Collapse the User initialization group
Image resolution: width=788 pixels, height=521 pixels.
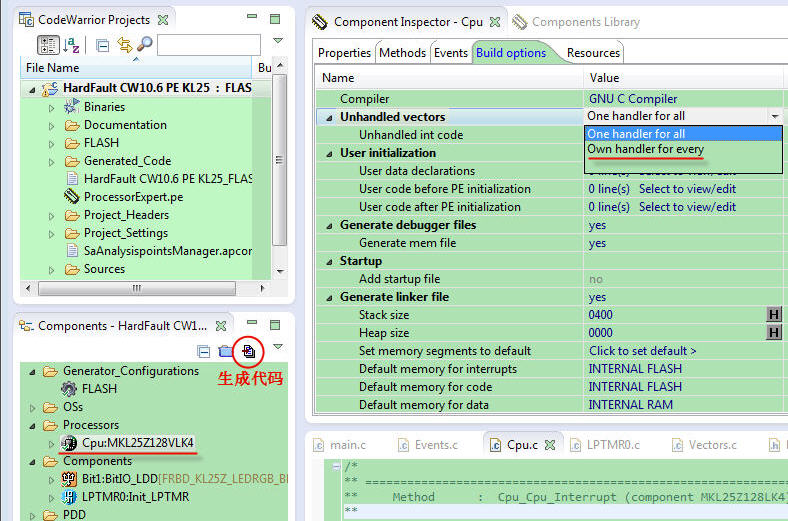(x=329, y=154)
